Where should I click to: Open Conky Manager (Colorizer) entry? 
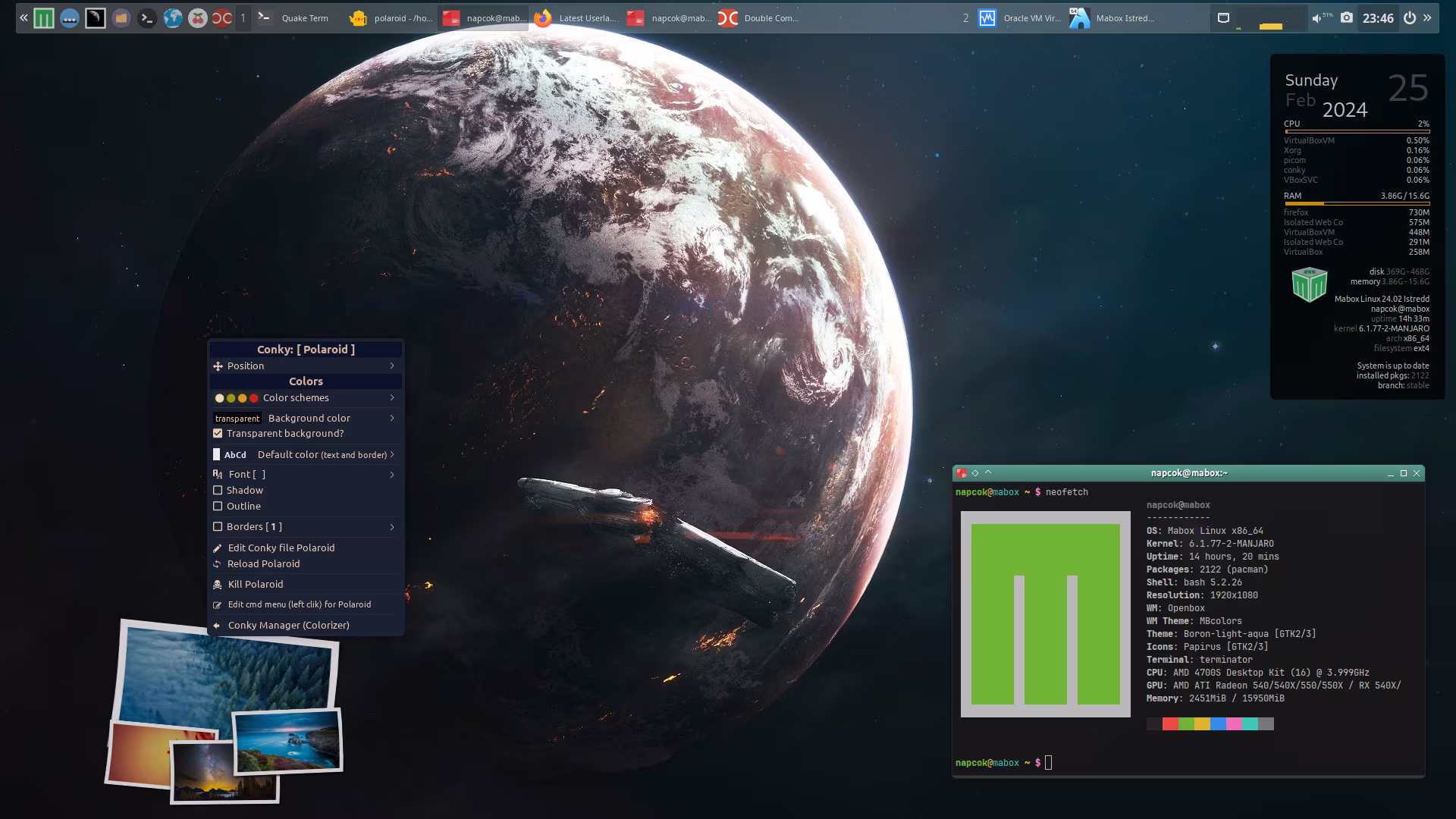click(x=288, y=625)
